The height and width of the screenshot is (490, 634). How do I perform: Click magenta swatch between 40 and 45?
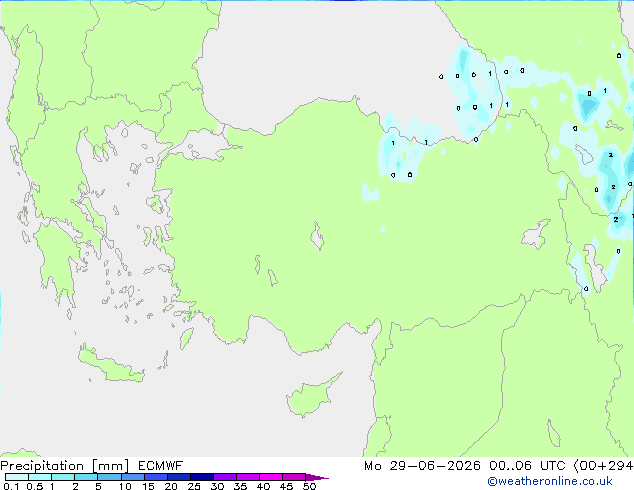tap(271, 477)
